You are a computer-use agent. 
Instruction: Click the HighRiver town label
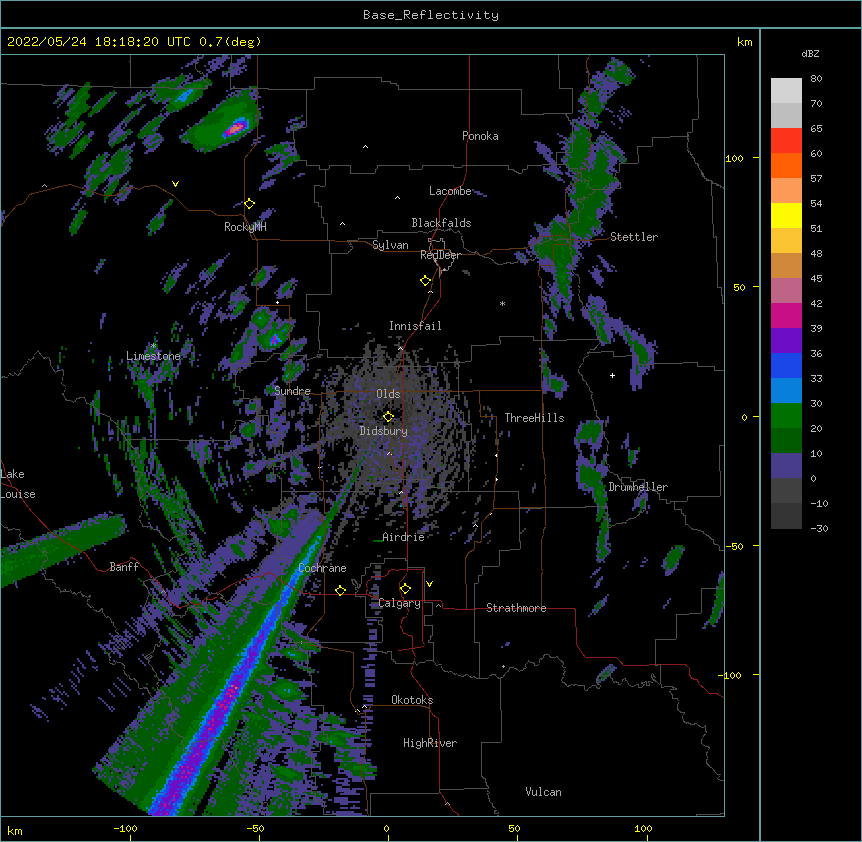430,743
